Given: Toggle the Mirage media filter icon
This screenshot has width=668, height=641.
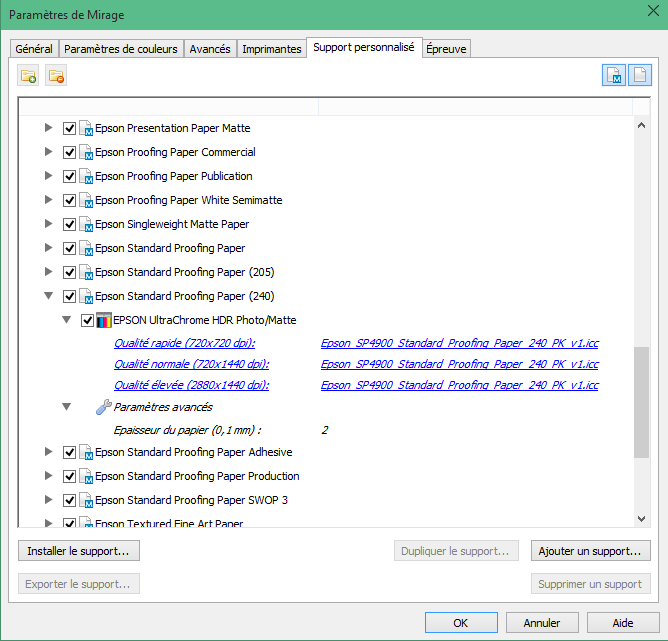Looking at the screenshot, I should click(613, 75).
